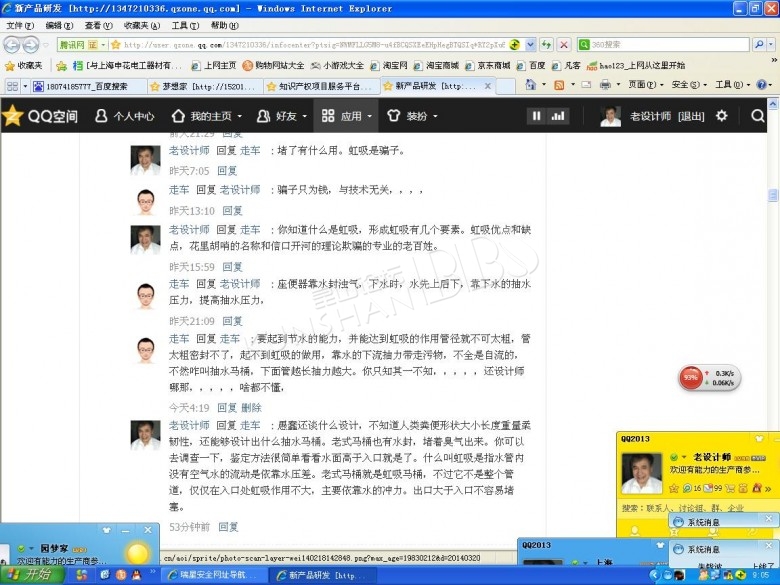The width and height of the screenshot is (780, 585).
Task: Open the 收藏夹(A) menu
Action: coord(142,25)
